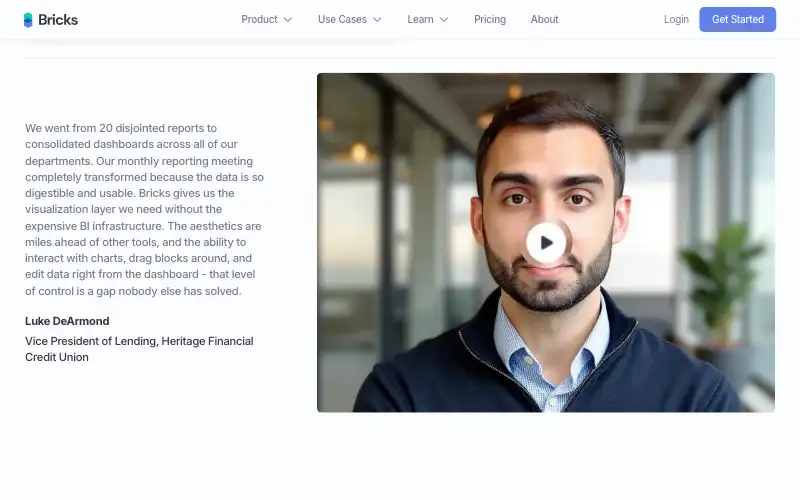Click the Bricks logo icon
The image size is (800, 500).
[28, 20]
